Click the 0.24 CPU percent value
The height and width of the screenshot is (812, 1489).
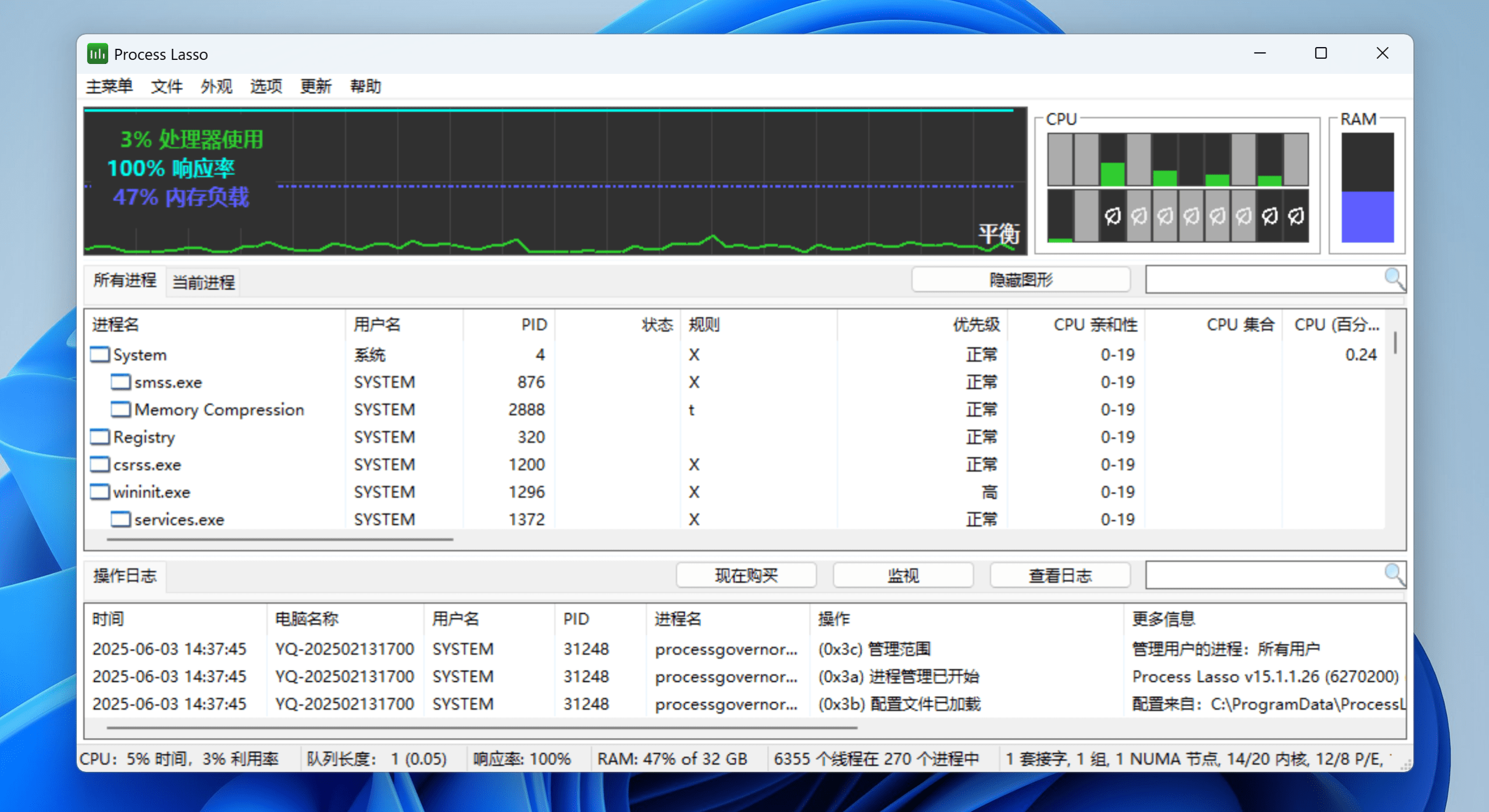[1361, 355]
